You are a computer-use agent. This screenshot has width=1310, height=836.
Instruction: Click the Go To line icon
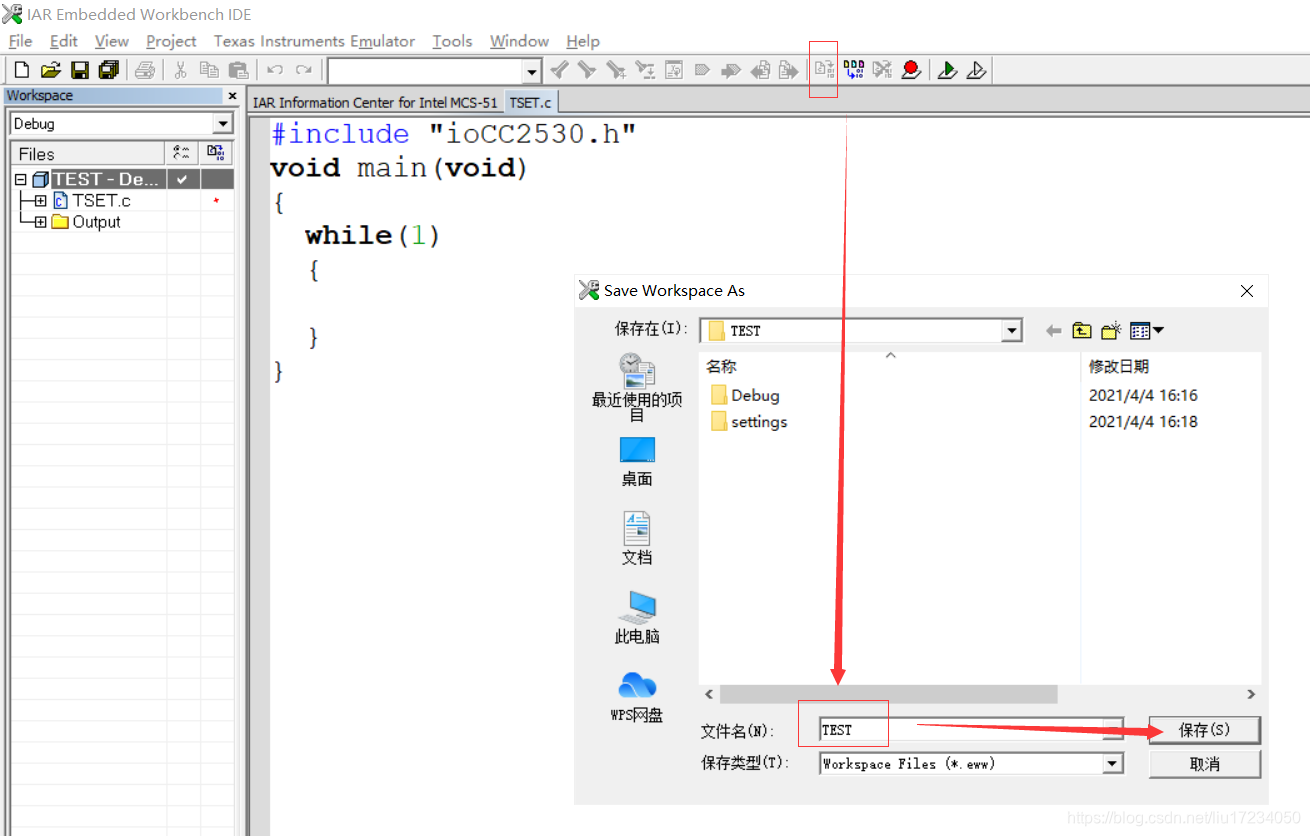(674, 70)
